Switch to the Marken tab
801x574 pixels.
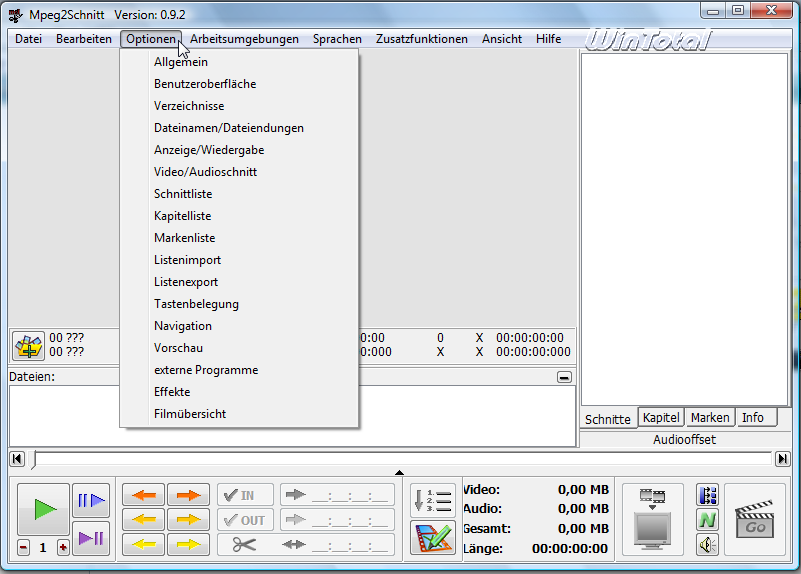click(710, 417)
